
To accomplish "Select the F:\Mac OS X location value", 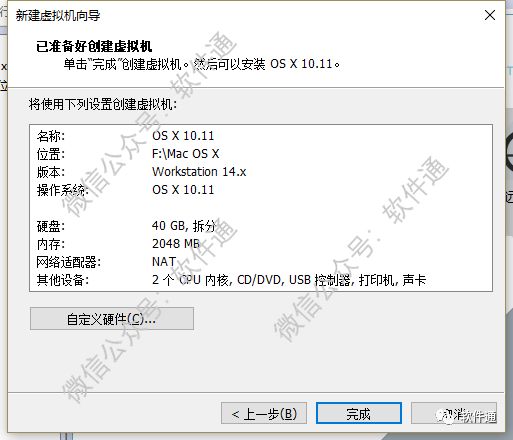I will 185,154.
